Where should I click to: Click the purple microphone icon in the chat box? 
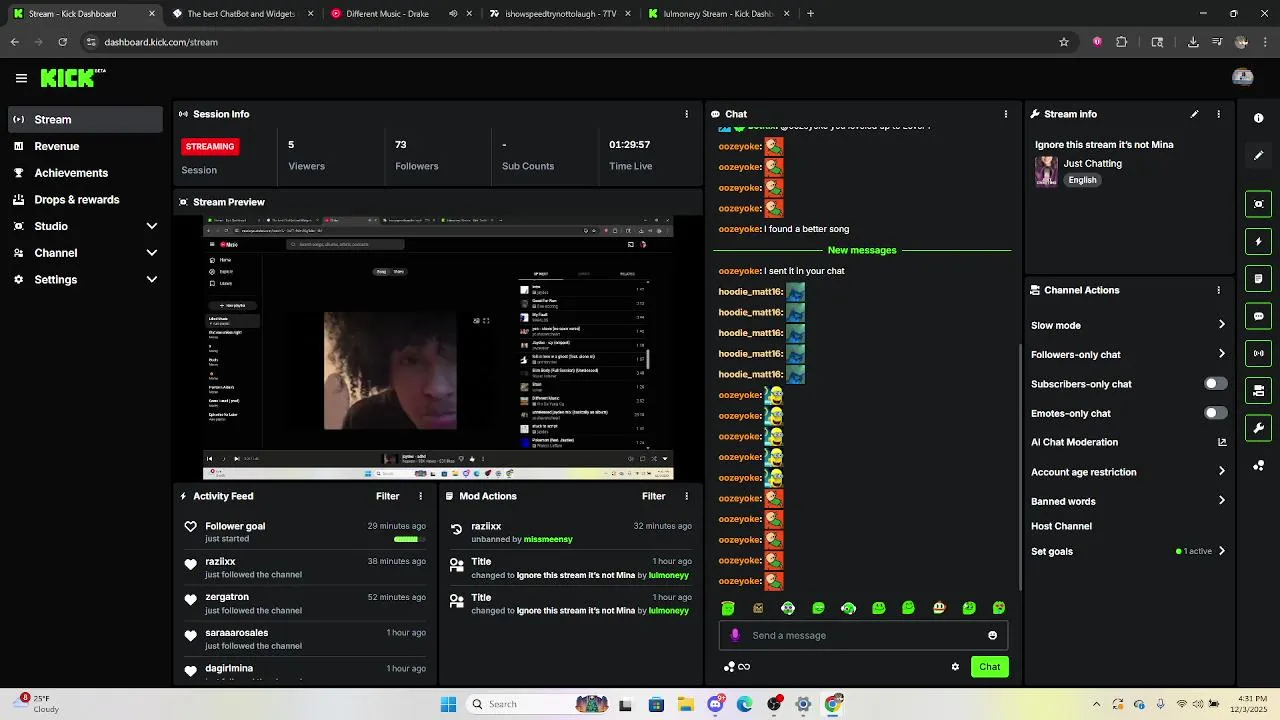tap(735, 635)
